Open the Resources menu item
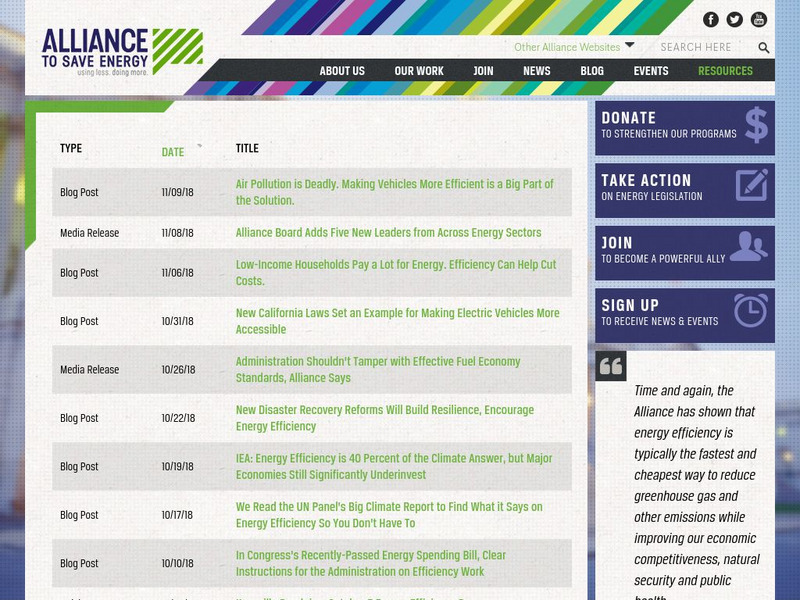 (725, 71)
